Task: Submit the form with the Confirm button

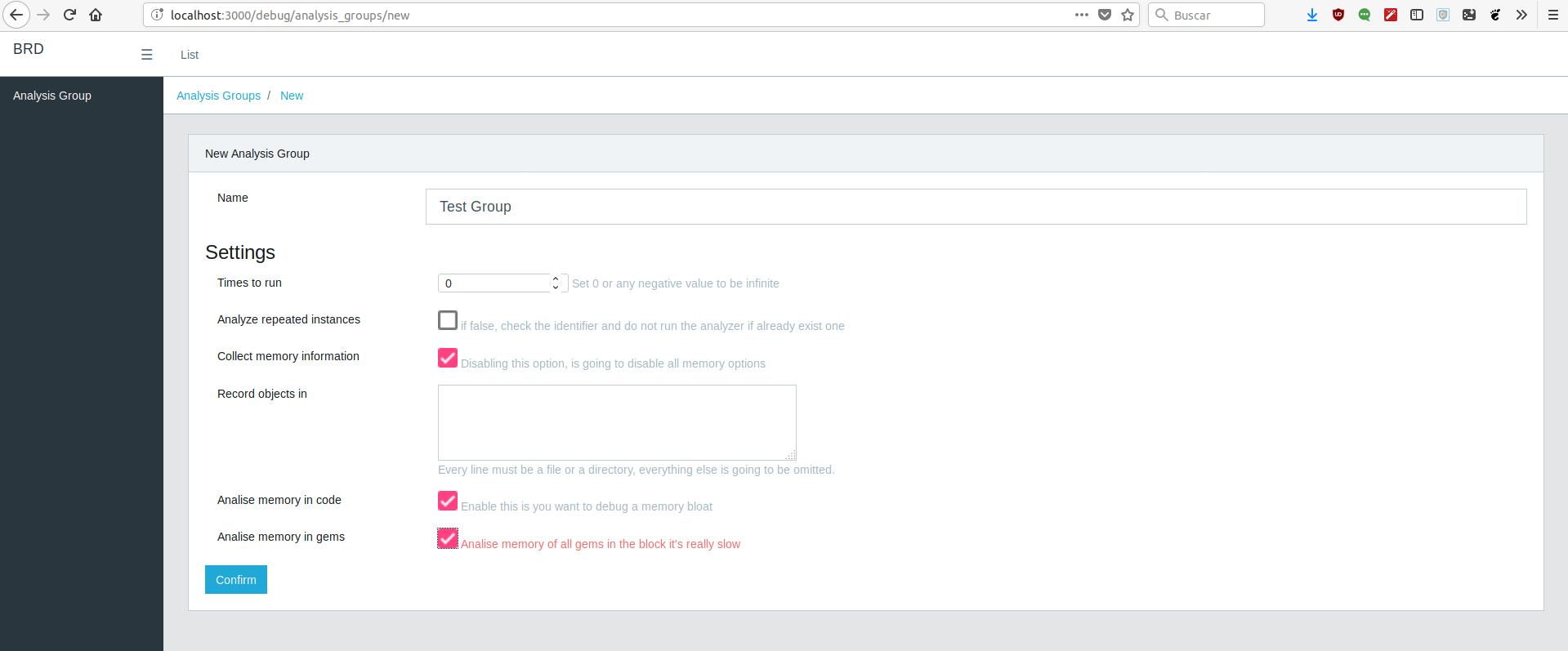Action: 236,580
